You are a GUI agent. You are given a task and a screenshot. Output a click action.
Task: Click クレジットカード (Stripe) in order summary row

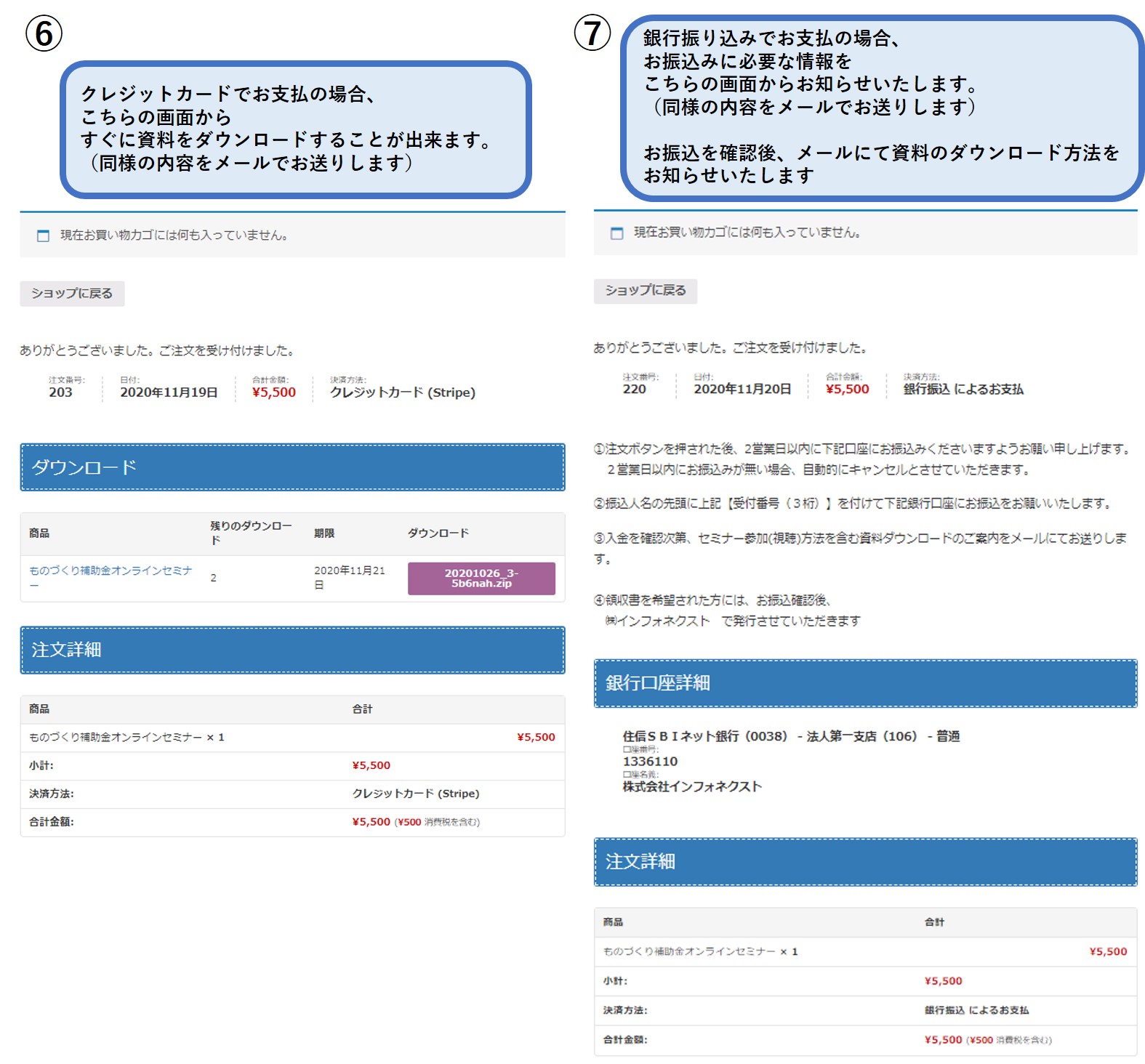click(x=403, y=392)
